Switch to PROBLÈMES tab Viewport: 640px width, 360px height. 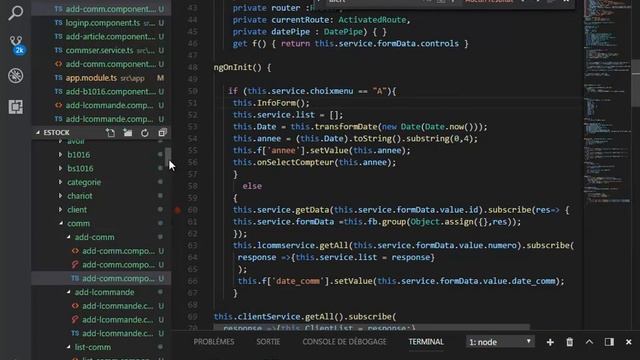pyautogui.click(x=214, y=342)
